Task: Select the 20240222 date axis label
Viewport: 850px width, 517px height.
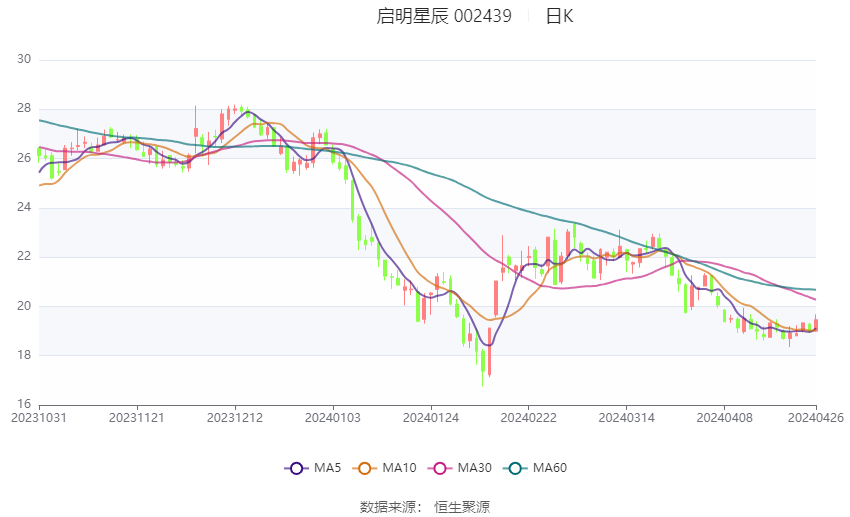Action: point(529,418)
